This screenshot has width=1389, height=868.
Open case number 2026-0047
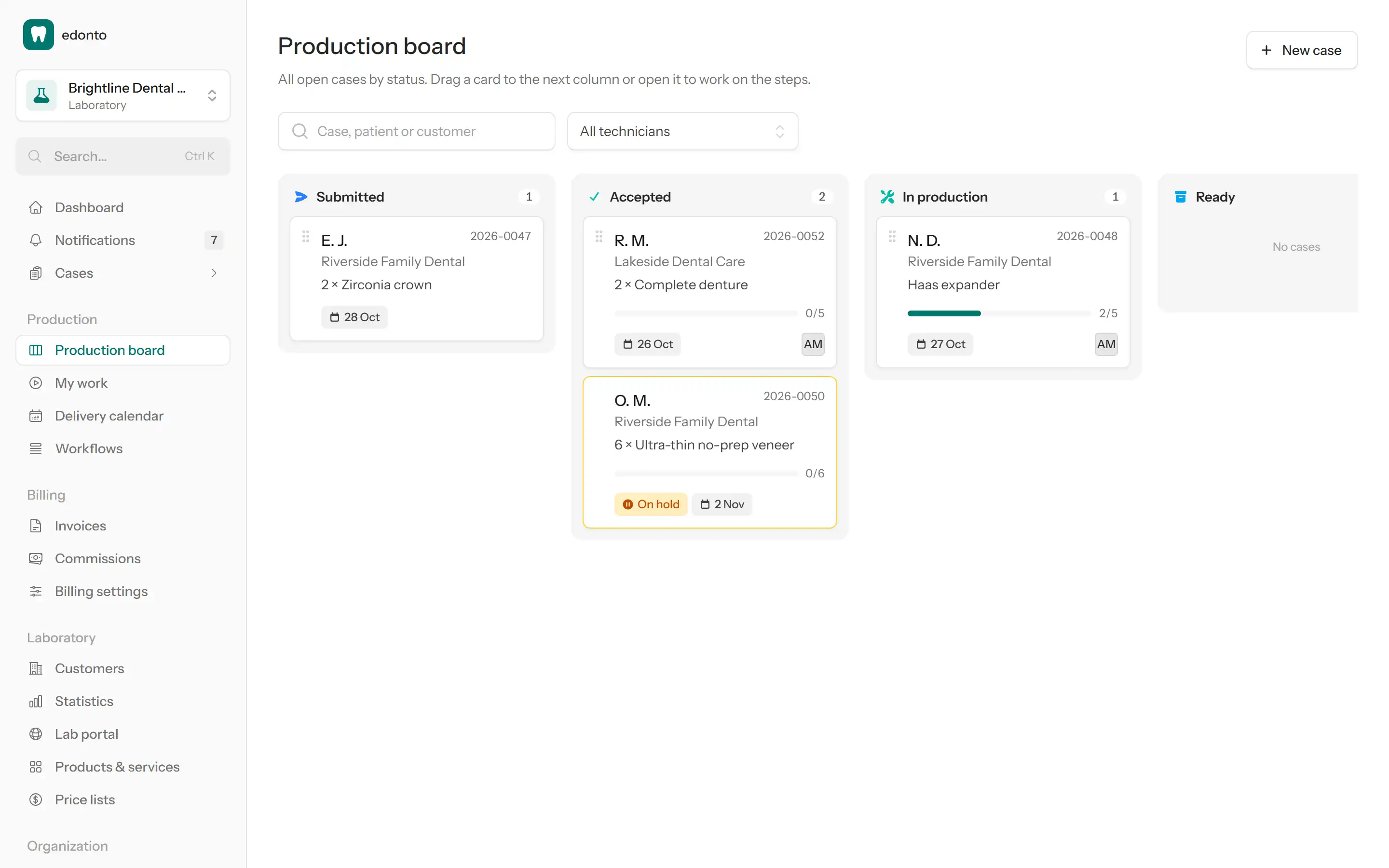pyautogui.click(x=500, y=236)
